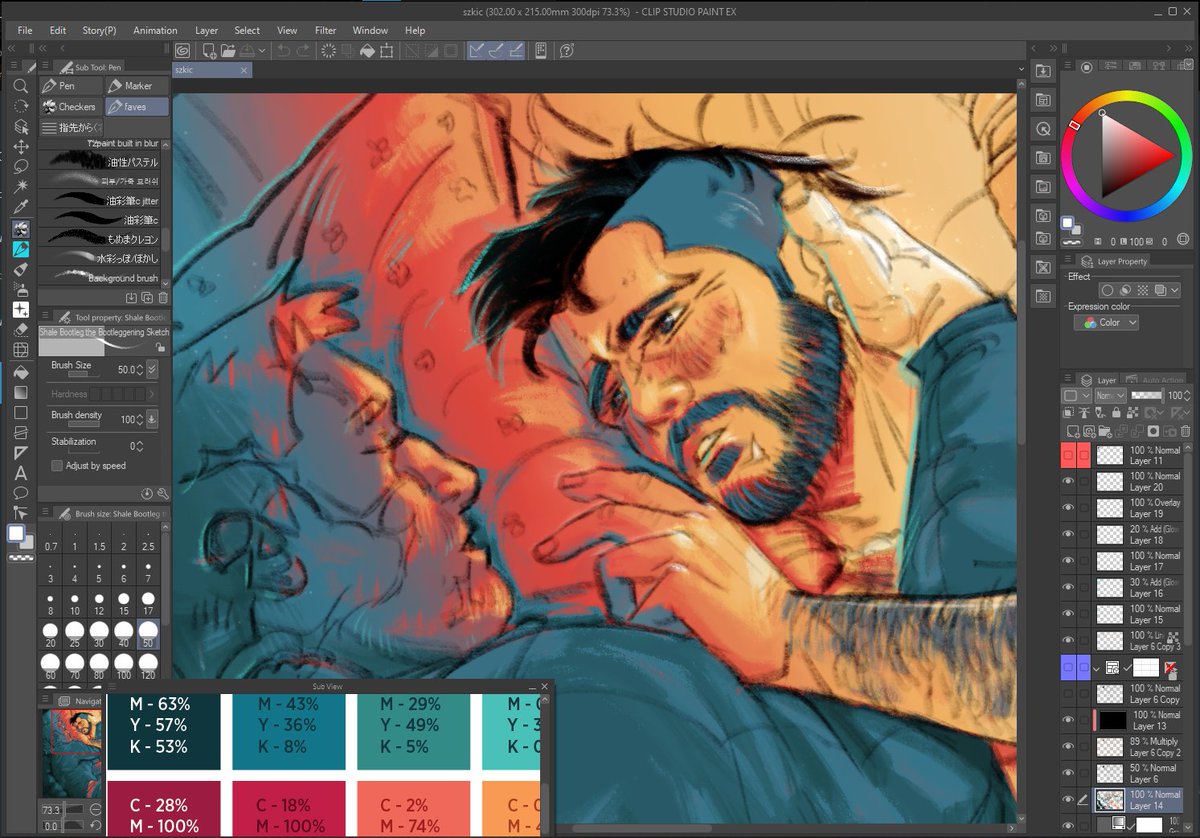Open the Save dropdown arrow in command bar
Image resolution: width=1200 pixels, height=838 pixels.
pos(262,50)
